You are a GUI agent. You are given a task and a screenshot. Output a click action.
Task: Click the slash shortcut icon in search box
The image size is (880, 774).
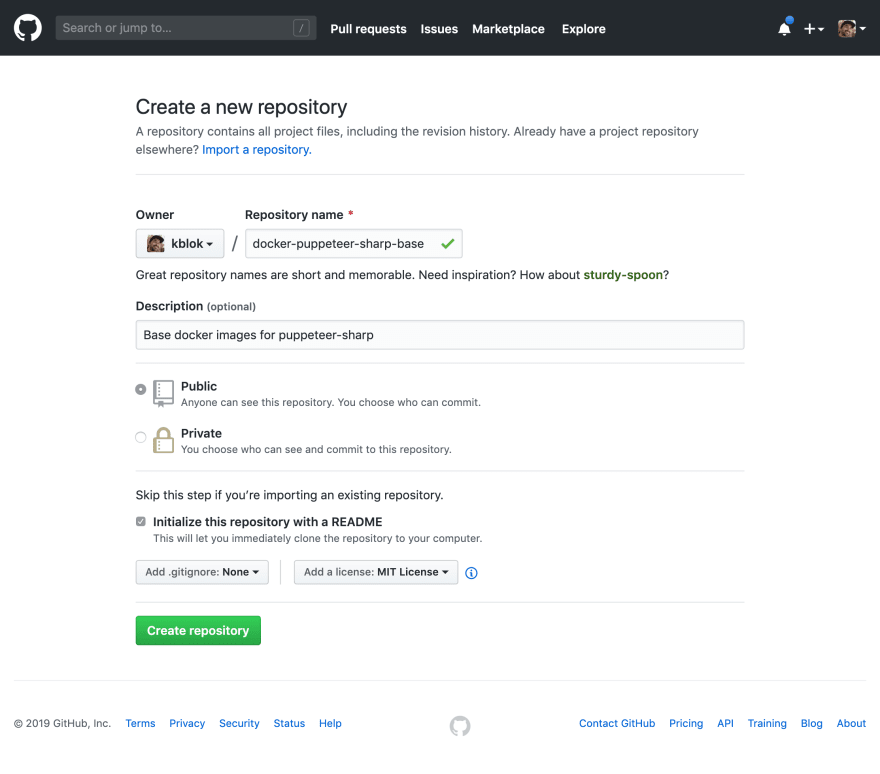[301, 28]
